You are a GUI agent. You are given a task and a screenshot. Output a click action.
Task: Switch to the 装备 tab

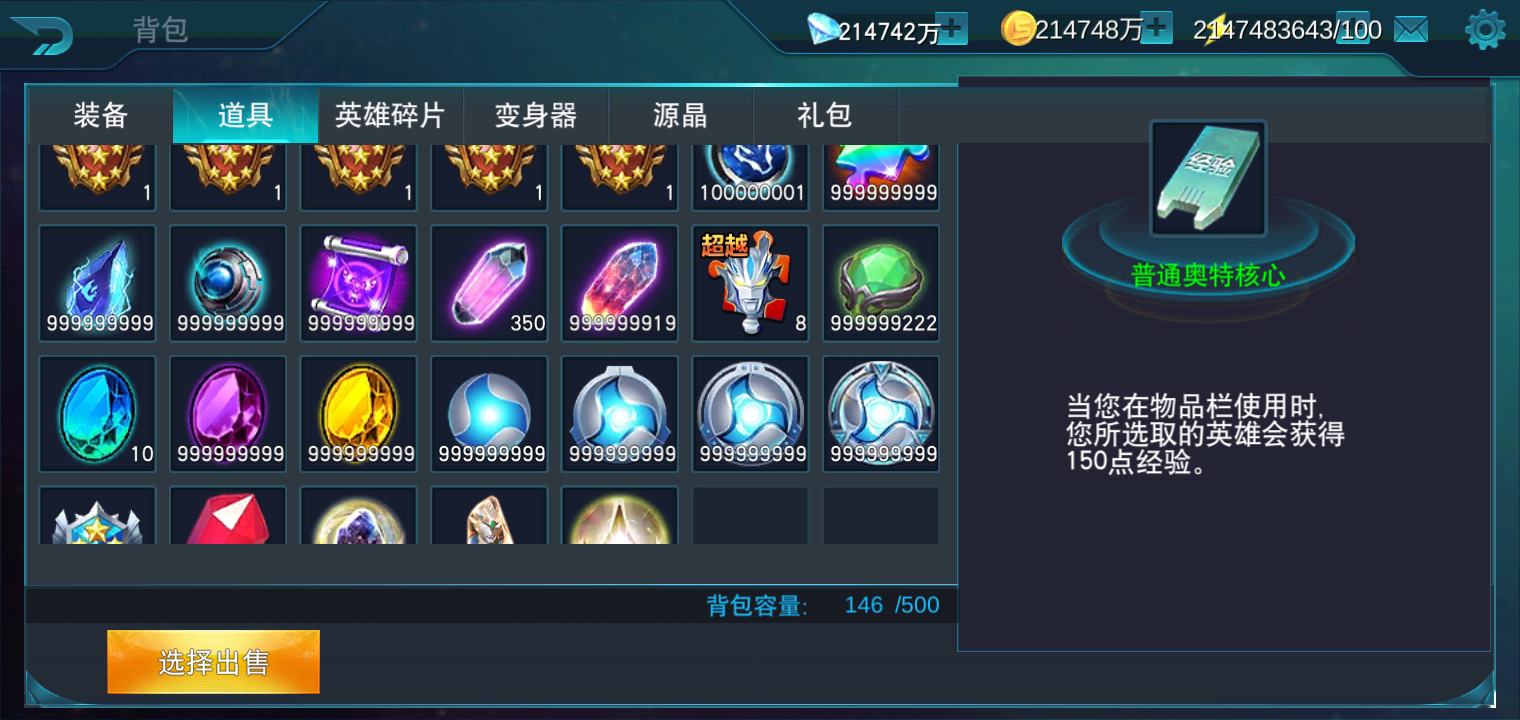[x=101, y=115]
